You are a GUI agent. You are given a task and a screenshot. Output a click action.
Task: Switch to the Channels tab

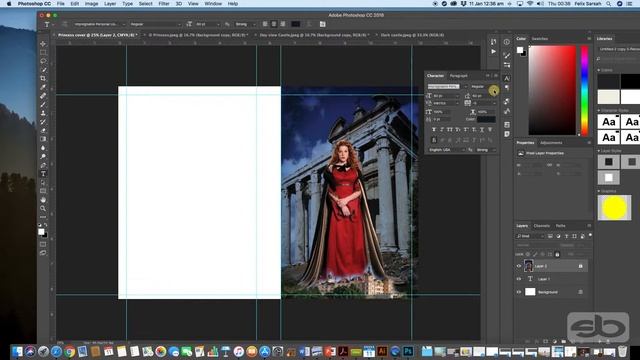click(x=542, y=226)
